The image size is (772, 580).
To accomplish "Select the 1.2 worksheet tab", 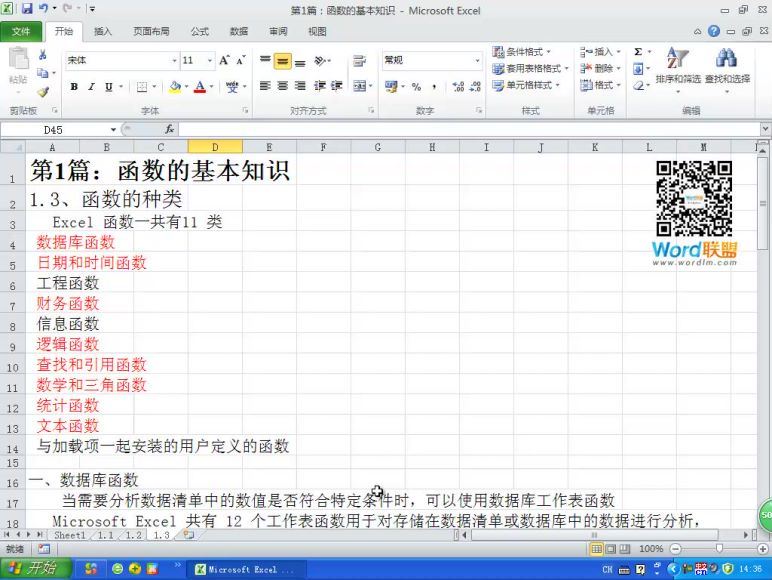I will (133, 535).
